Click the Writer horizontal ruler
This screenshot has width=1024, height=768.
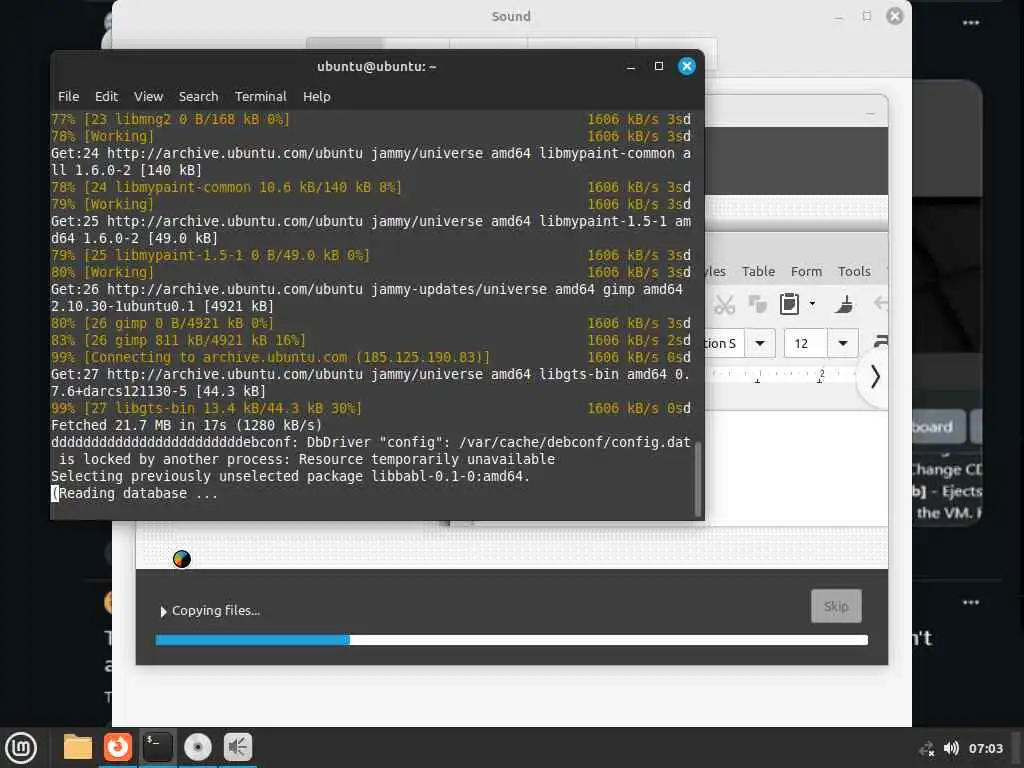pos(780,375)
